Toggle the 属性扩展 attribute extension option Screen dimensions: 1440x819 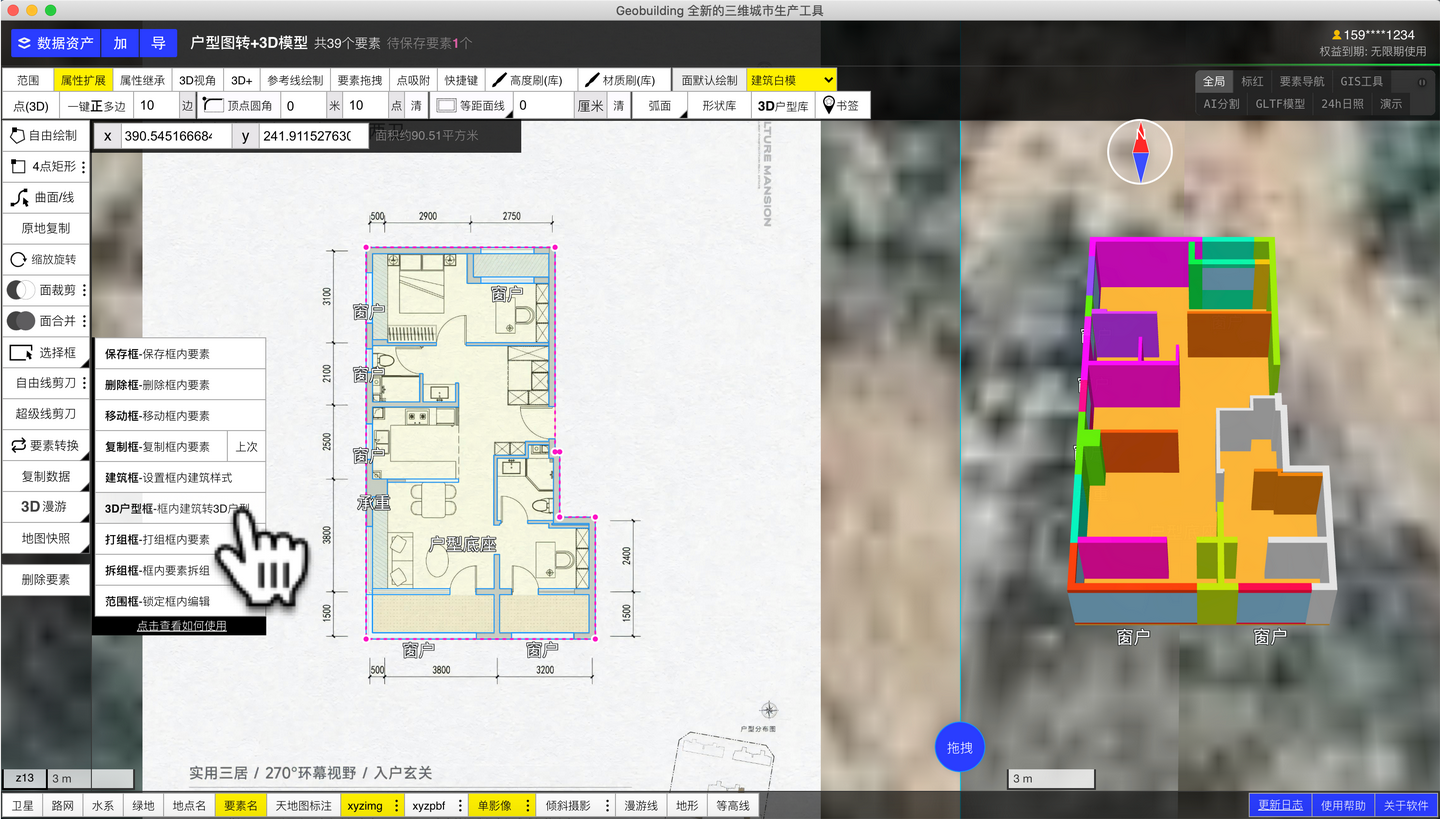tap(83, 80)
